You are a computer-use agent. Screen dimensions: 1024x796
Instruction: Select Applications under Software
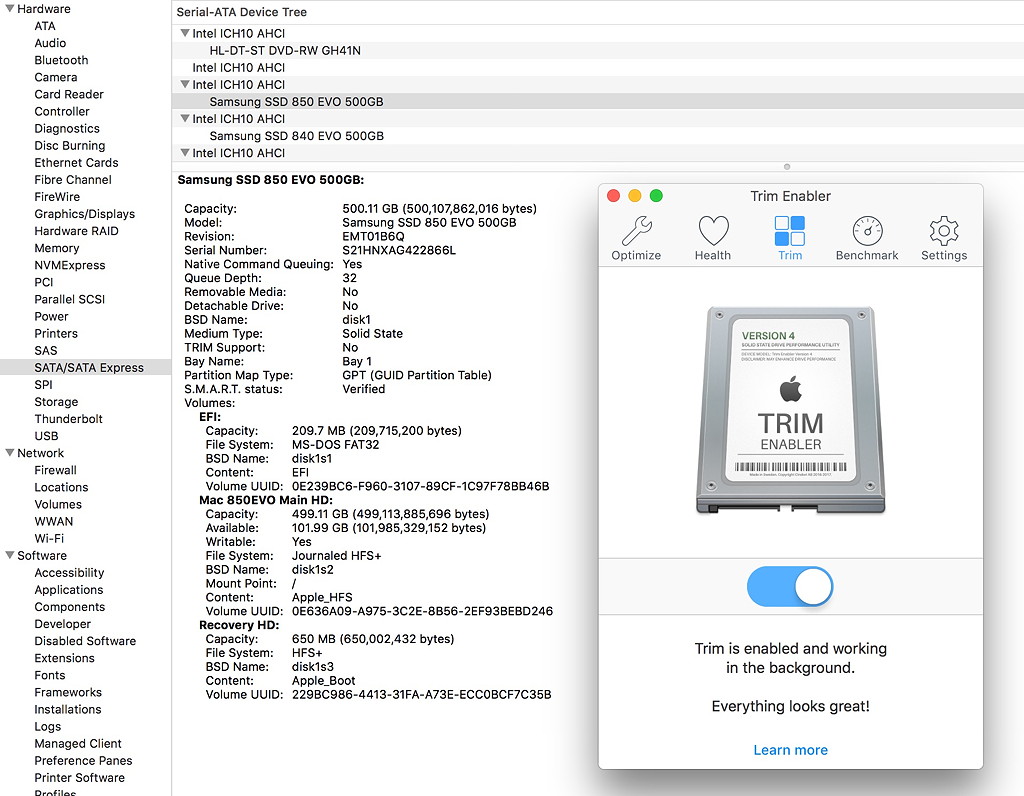tap(69, 590)
